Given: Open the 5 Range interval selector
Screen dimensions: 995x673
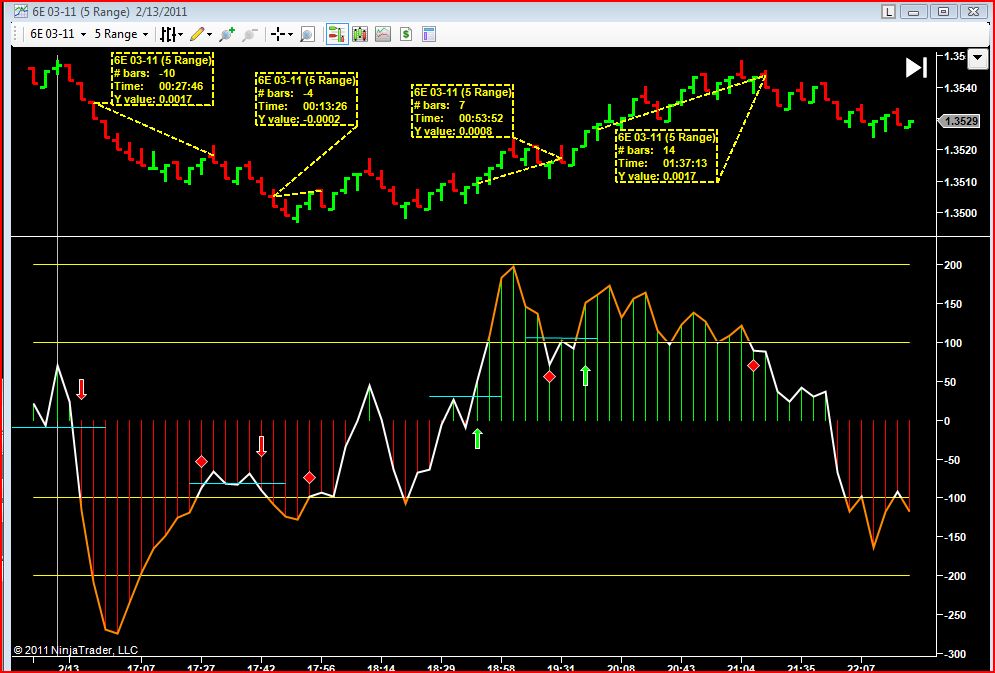Looking at the screenshot, I should point(121,34).
